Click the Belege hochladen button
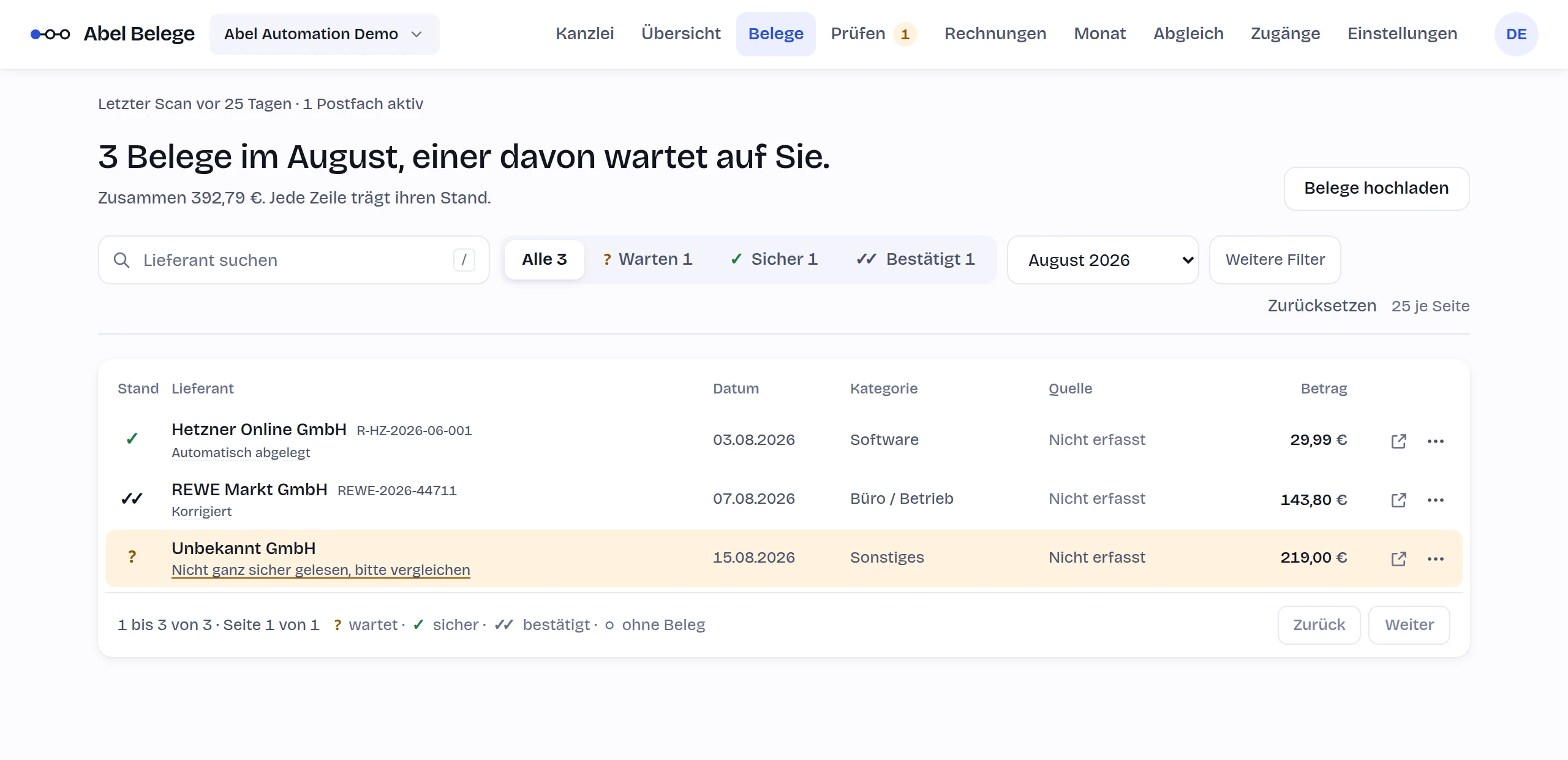1568x760 pixels. tap(1376, 188)
